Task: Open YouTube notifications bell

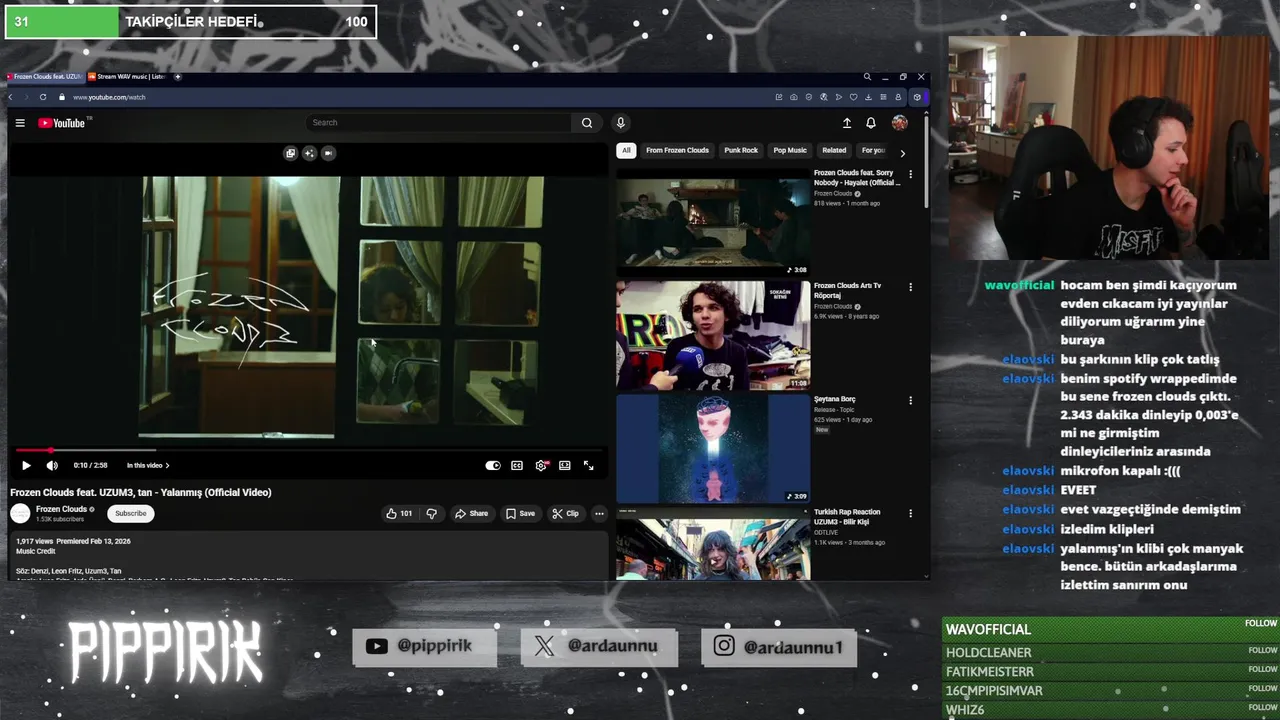Action: (x=871, y=123)
